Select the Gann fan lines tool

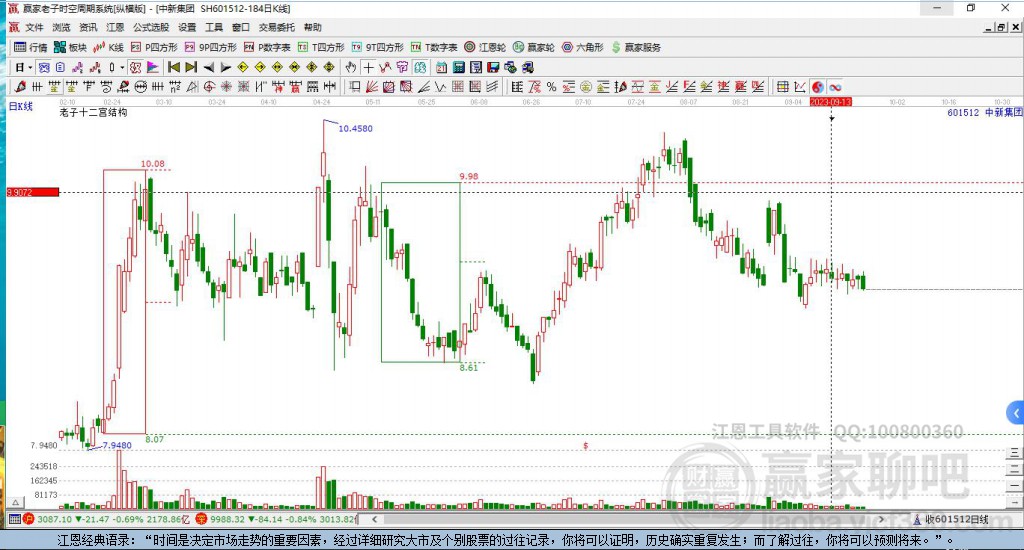[372, 86]
